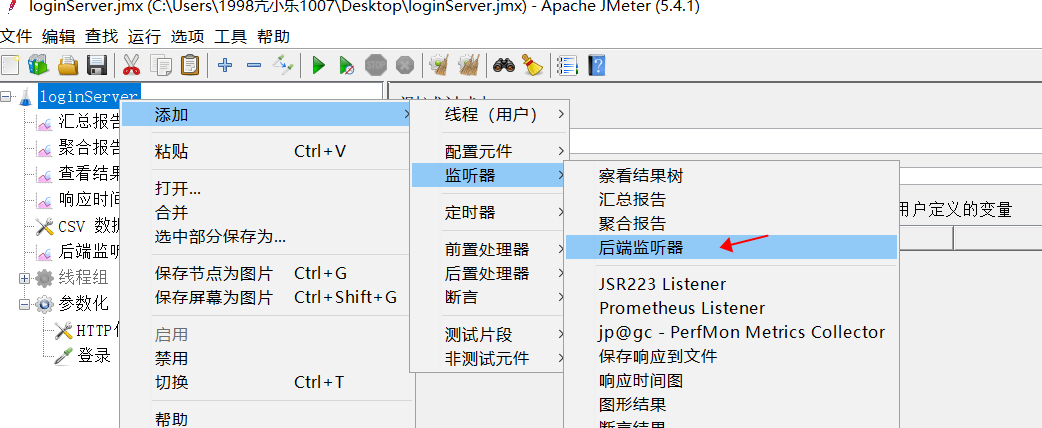
Task: Open the 工具 menu
Action: 231,37
